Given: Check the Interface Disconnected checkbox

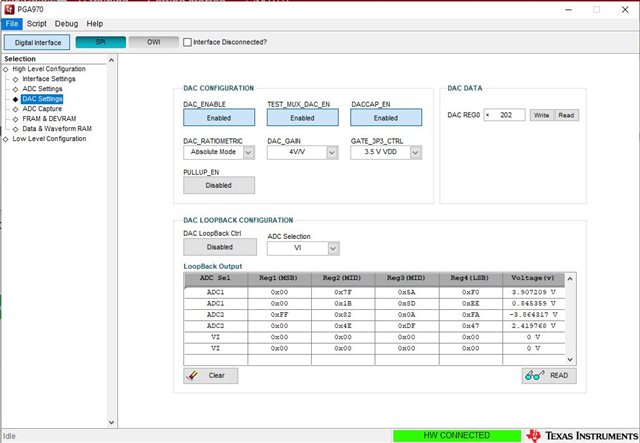Looking at the screenshot, I should (187, 42).
